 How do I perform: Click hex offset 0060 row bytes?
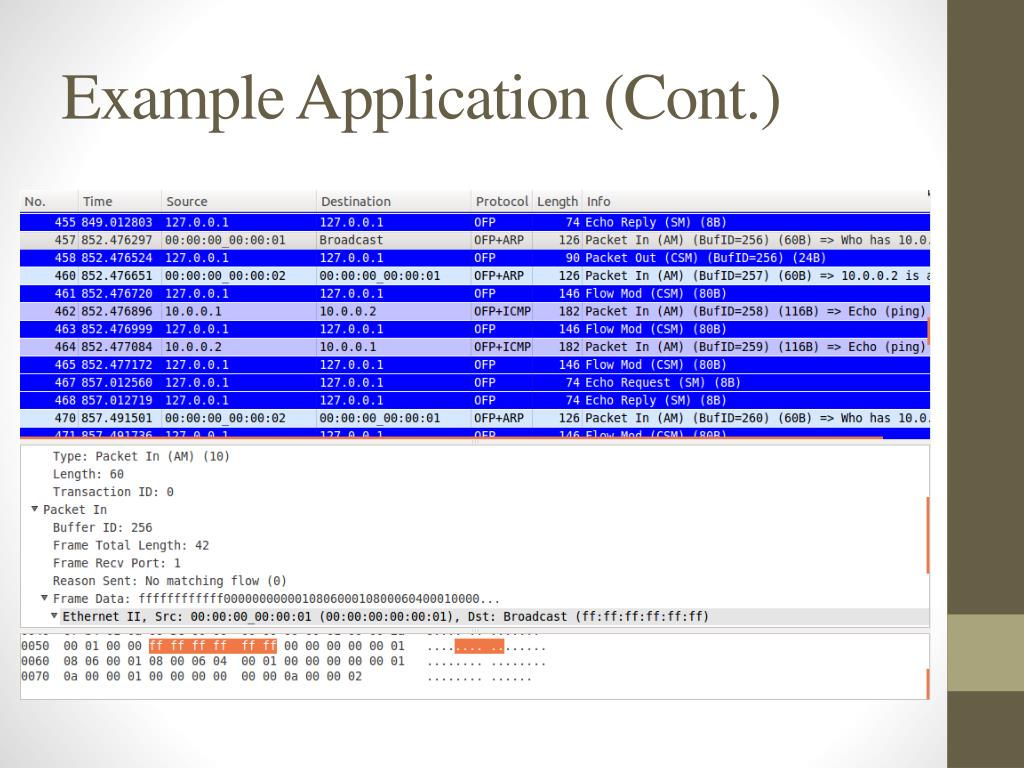tap(234, 661)
